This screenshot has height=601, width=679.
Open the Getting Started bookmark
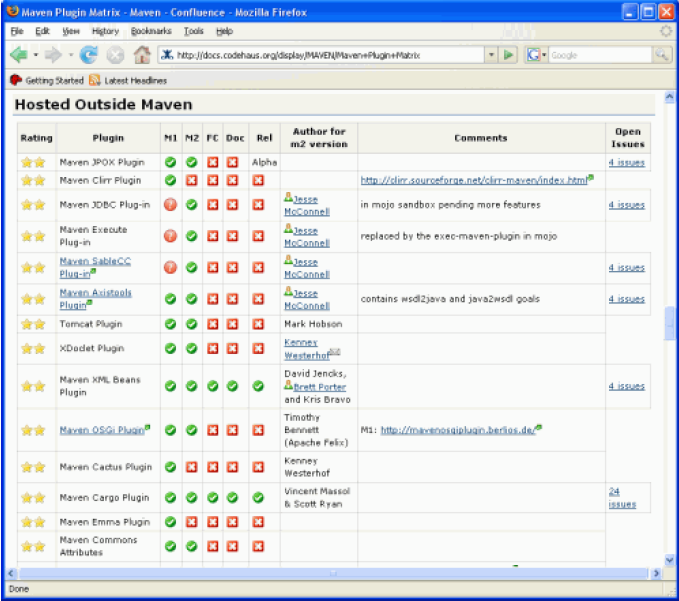click(x=47, y=80)
